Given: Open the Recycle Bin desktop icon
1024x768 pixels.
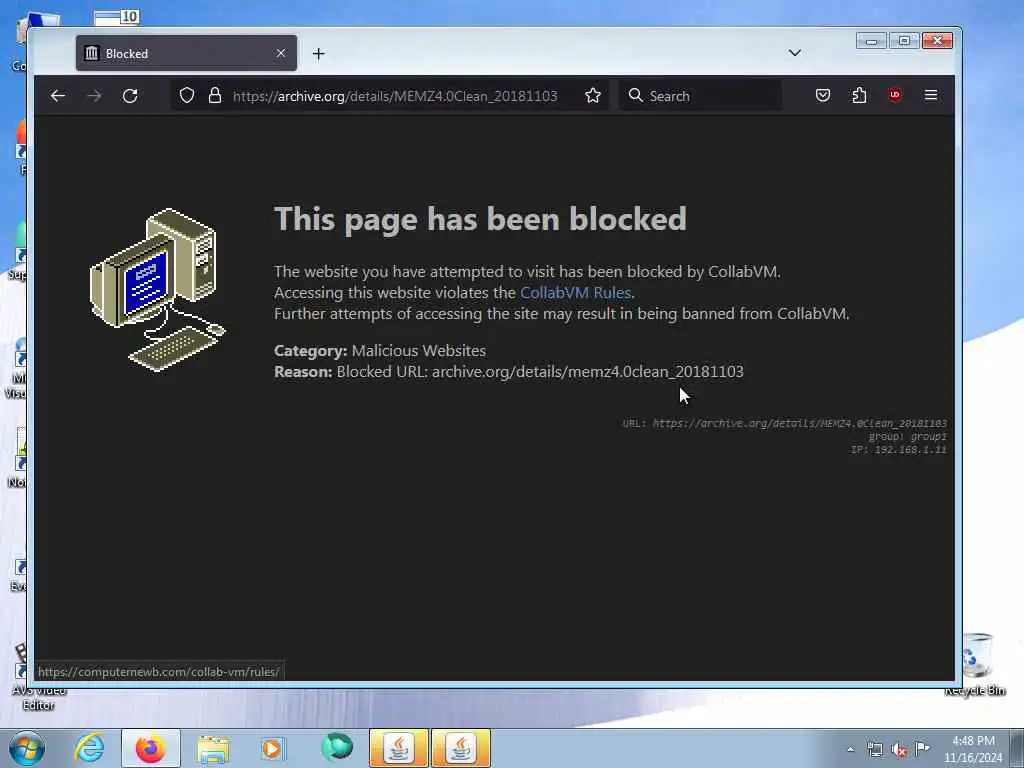Looking at the screenshot, I should (976, 665).
